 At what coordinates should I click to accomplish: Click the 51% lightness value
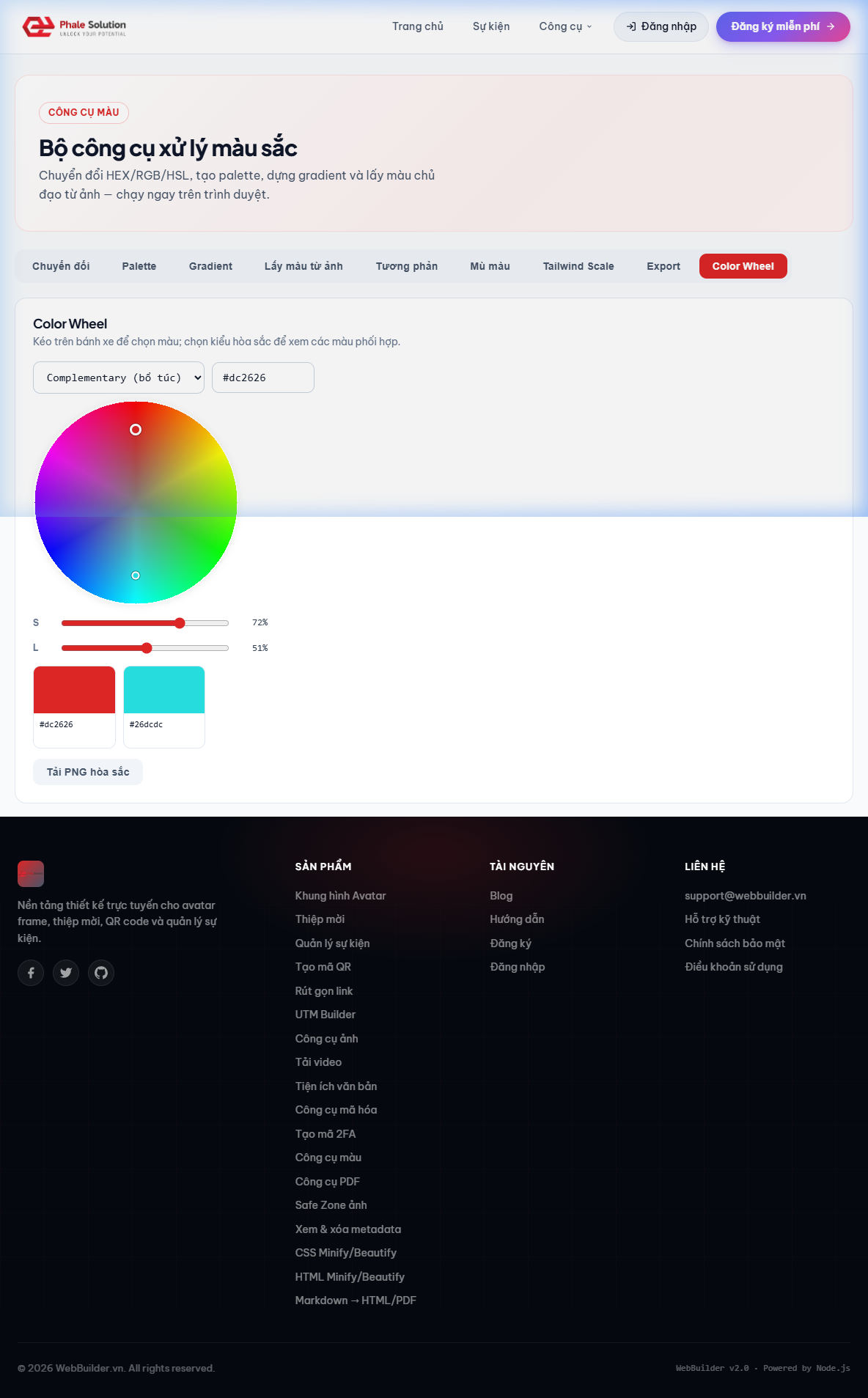pos(260,648)
